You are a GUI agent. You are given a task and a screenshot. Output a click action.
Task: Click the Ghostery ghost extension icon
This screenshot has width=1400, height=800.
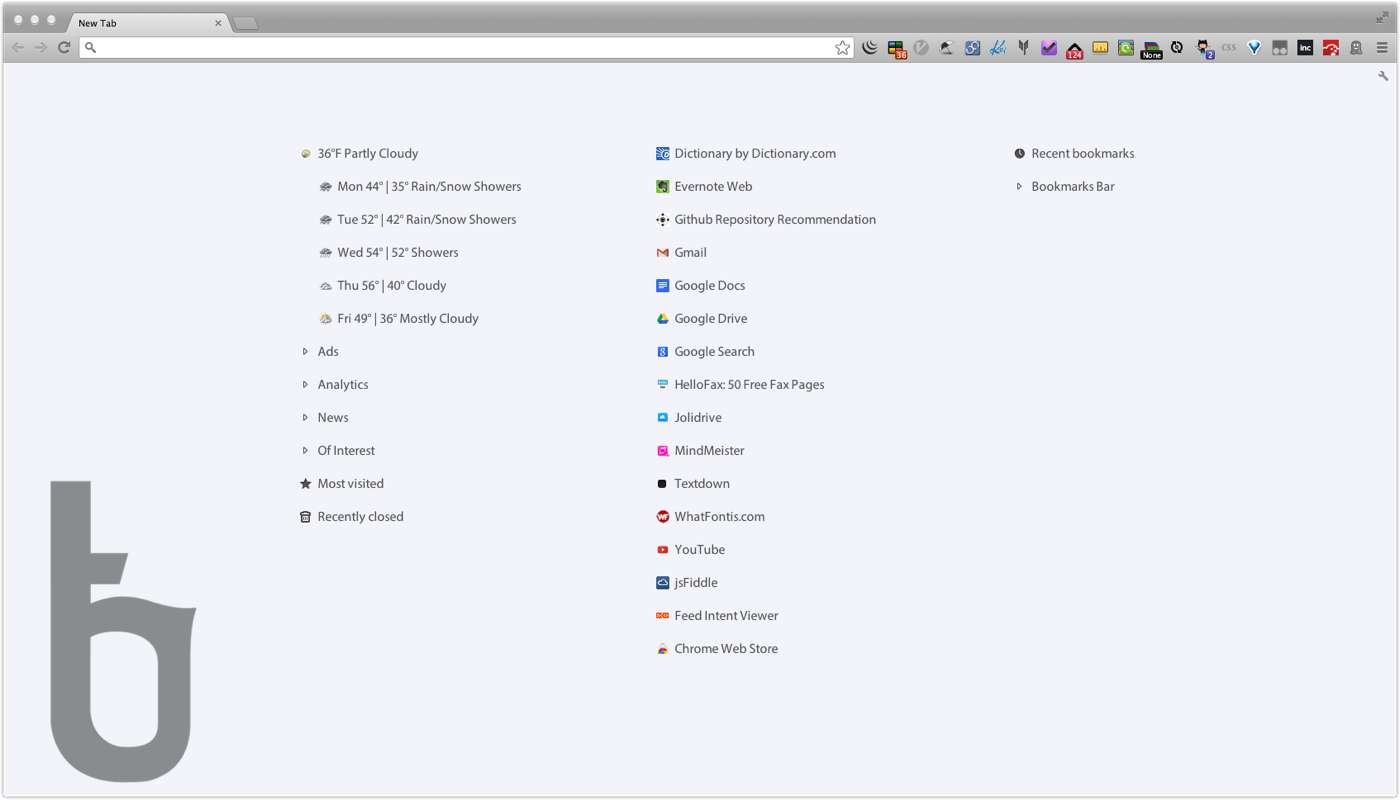coord(1356,48)
